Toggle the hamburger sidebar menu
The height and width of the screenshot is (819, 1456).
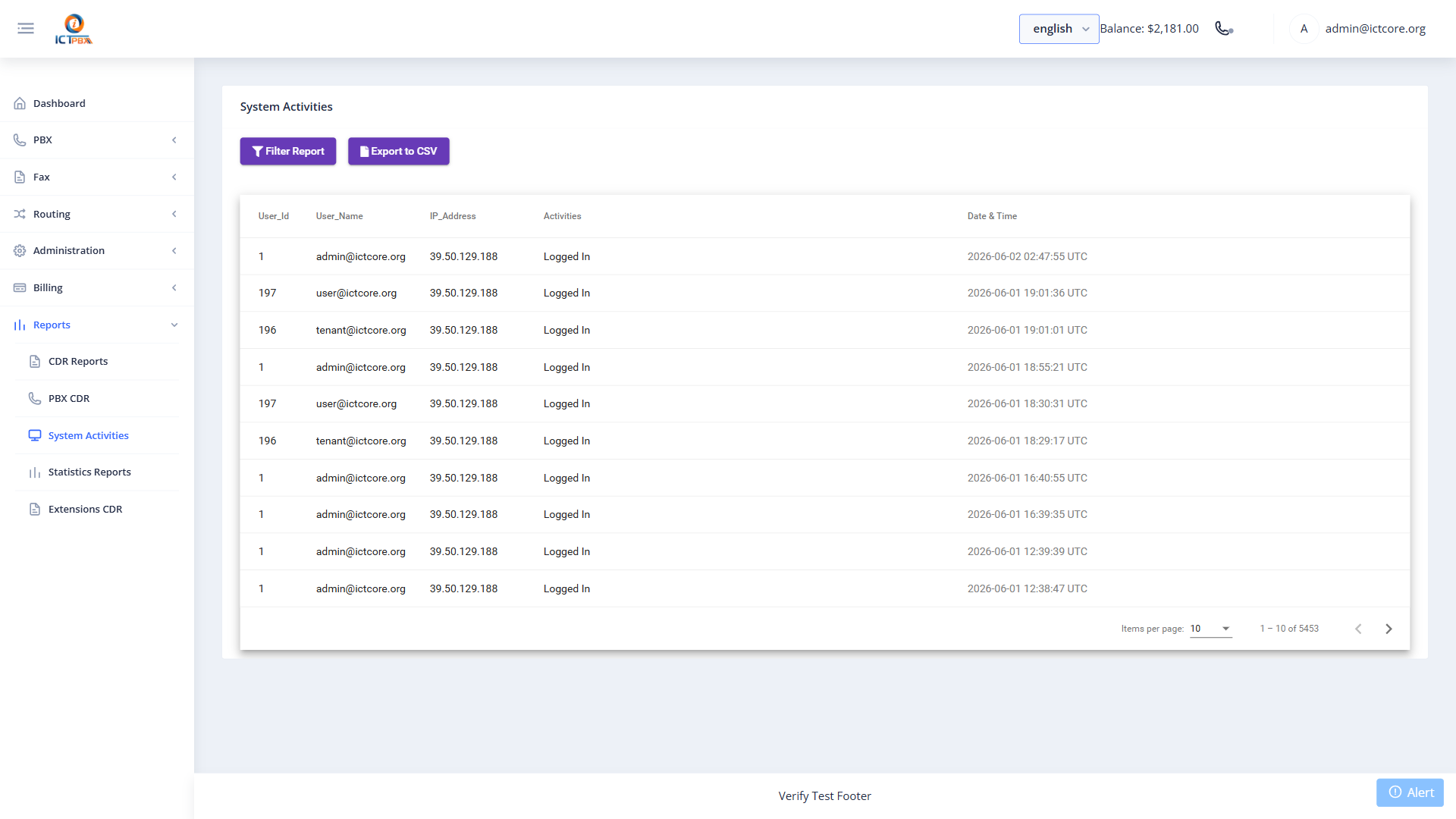point(26,29)
